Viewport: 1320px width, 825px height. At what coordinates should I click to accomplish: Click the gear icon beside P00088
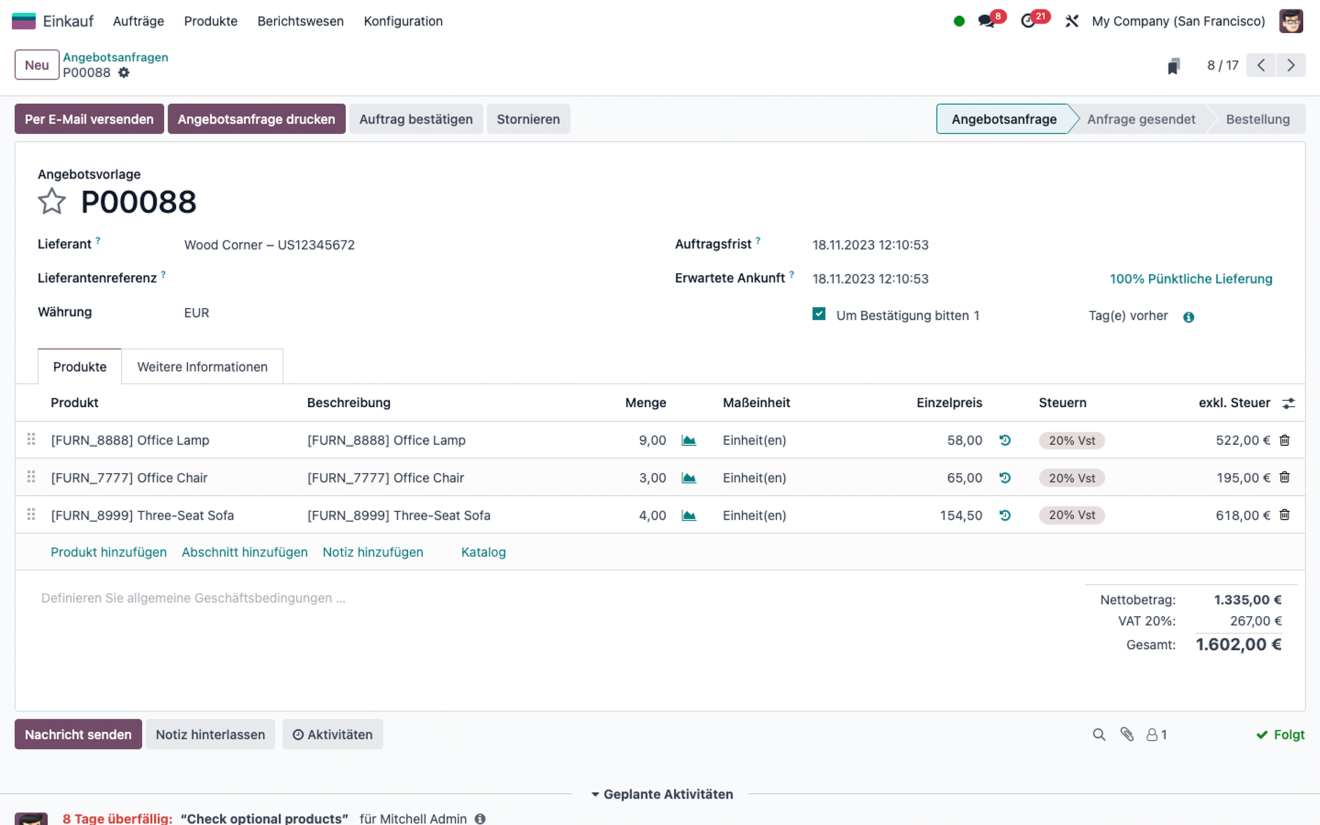pyautogui.click(x=124, y=73)
